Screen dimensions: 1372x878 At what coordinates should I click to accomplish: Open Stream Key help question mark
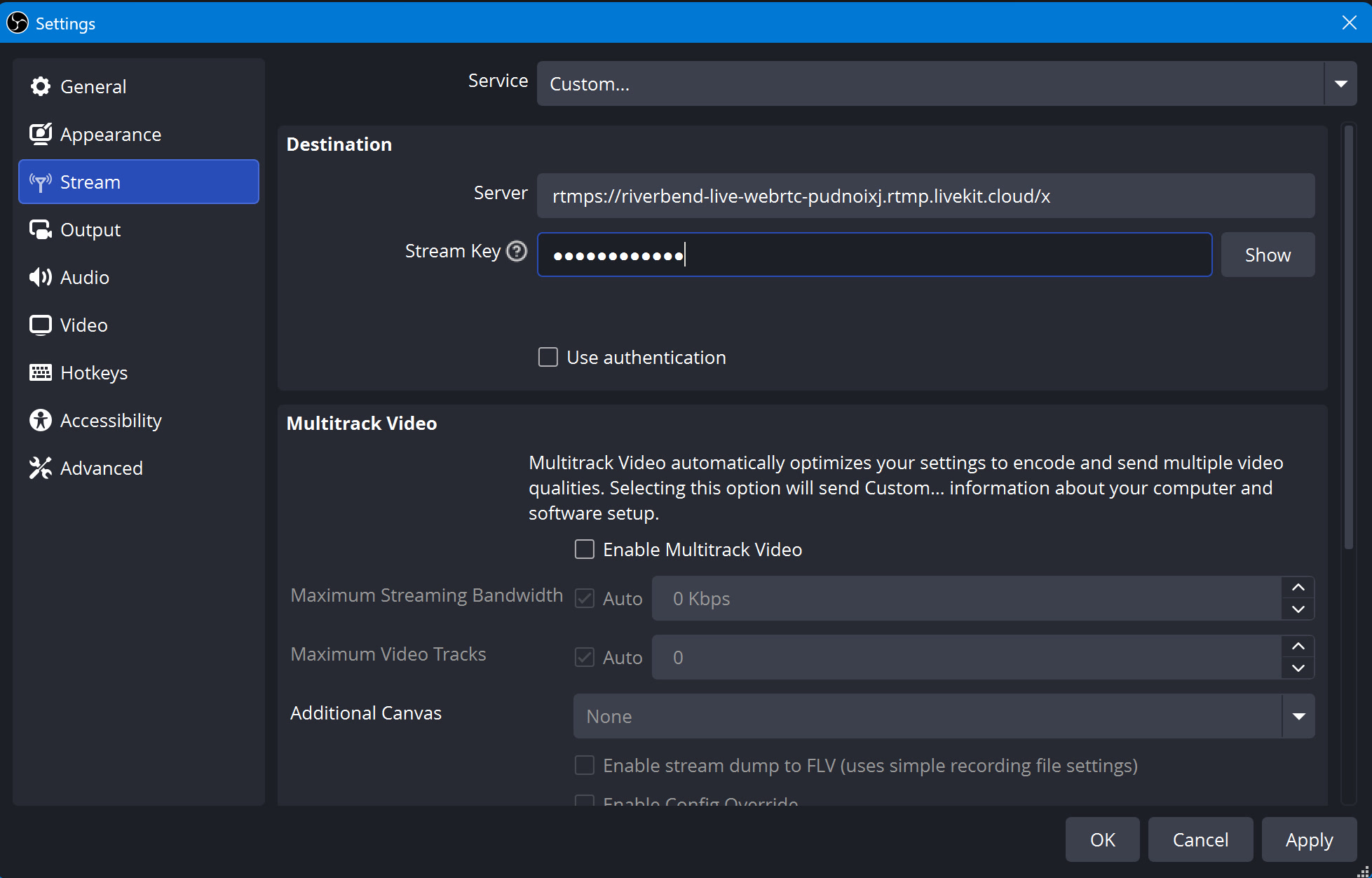click(517, 251)
